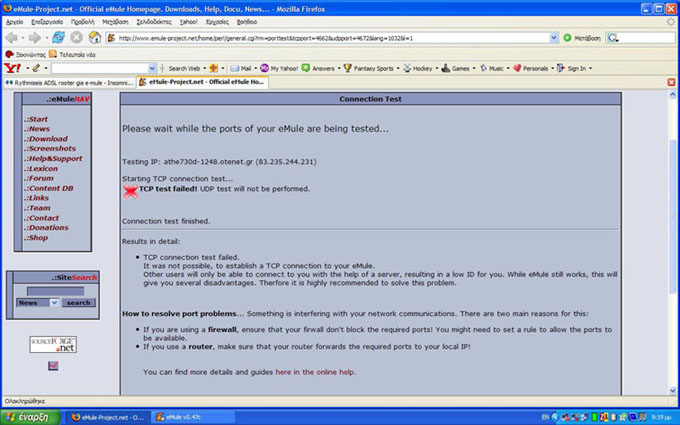Select the eMule-Project.net tab
This screenshot has width=680, height=425.
click(202, 82)
